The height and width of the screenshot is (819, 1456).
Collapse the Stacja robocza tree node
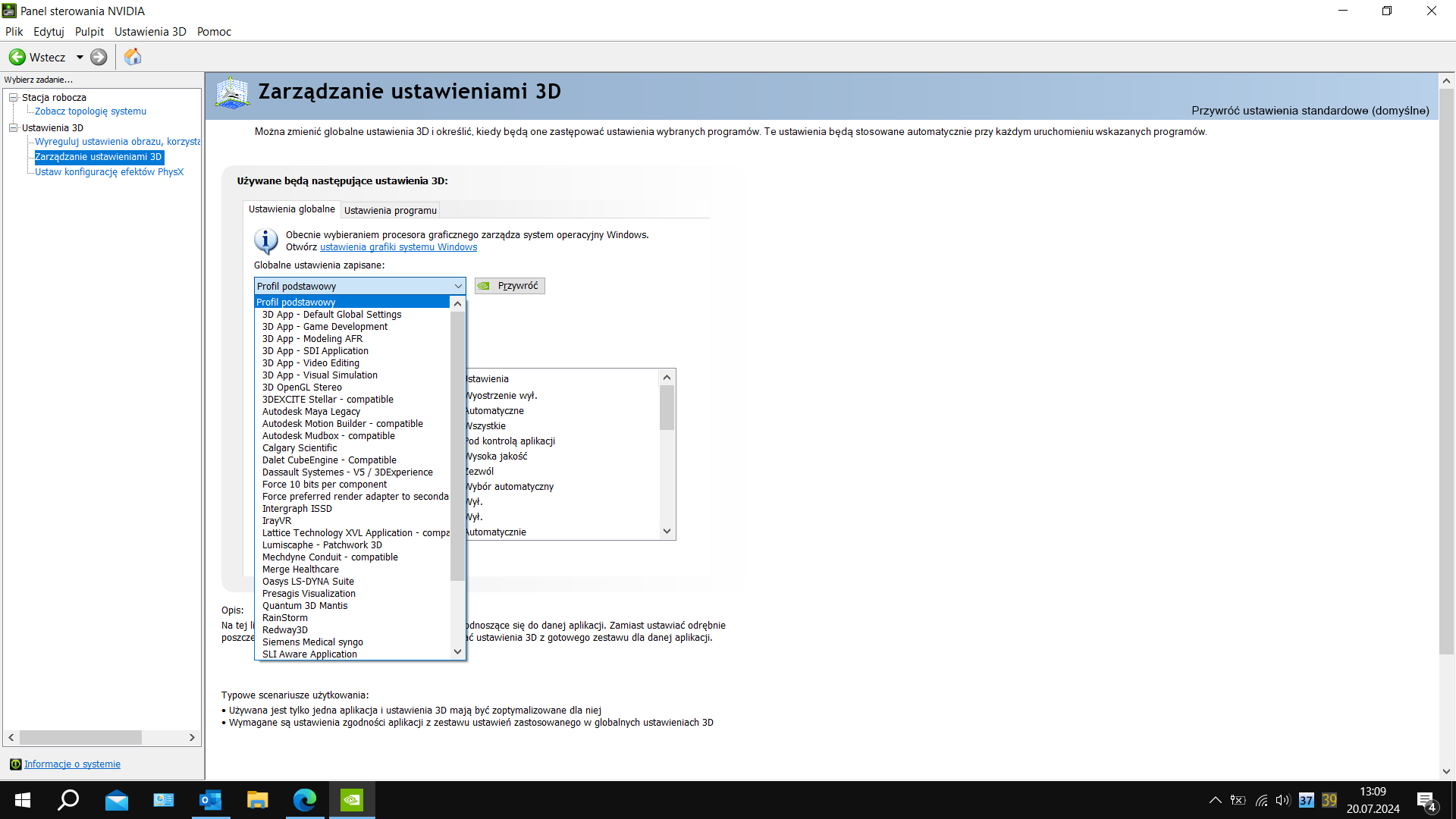pyautogui.click(x=13, y=97)
